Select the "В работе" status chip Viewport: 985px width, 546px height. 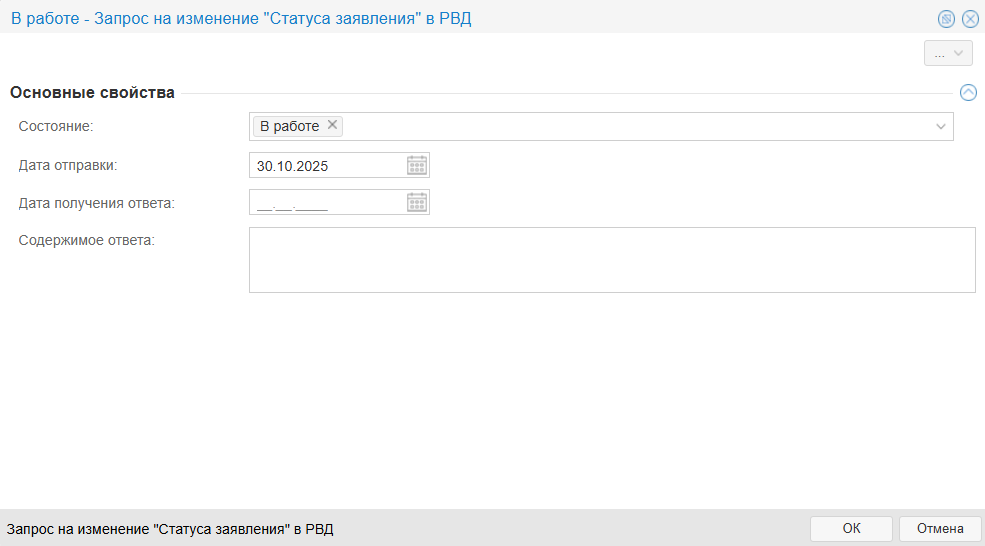click(x=289, y=126)
